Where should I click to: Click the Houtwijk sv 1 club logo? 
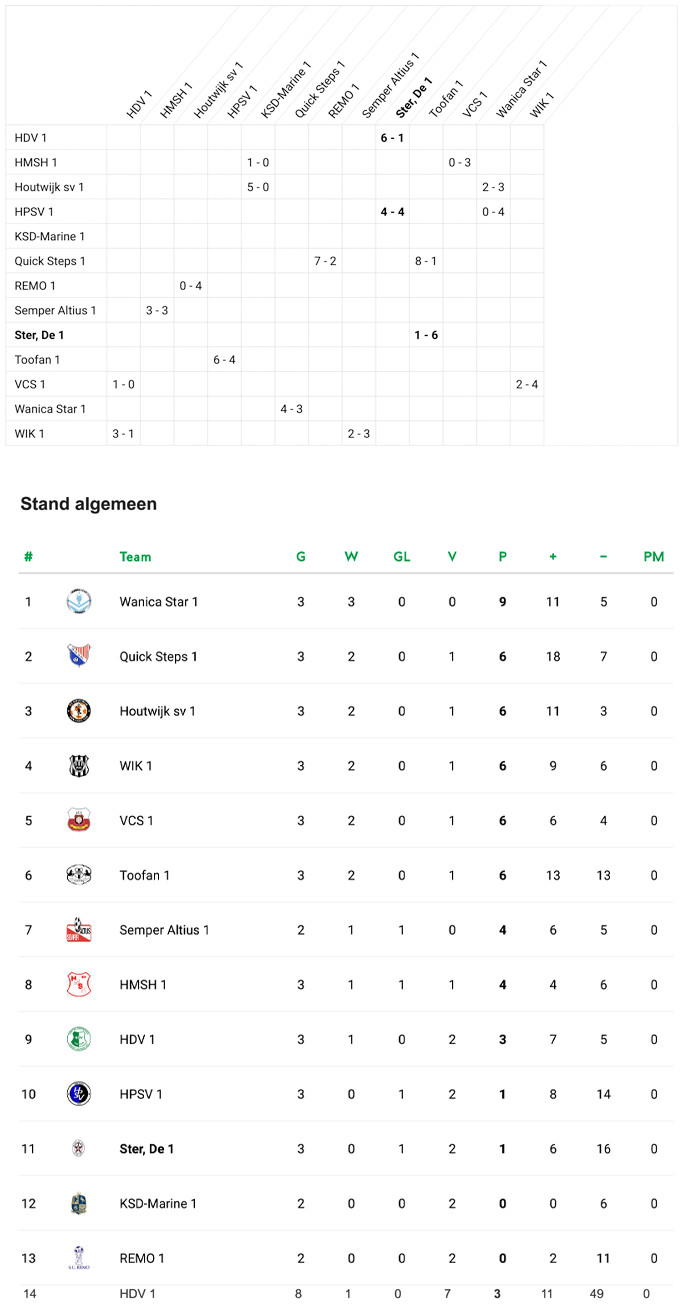tap(79, 711)
